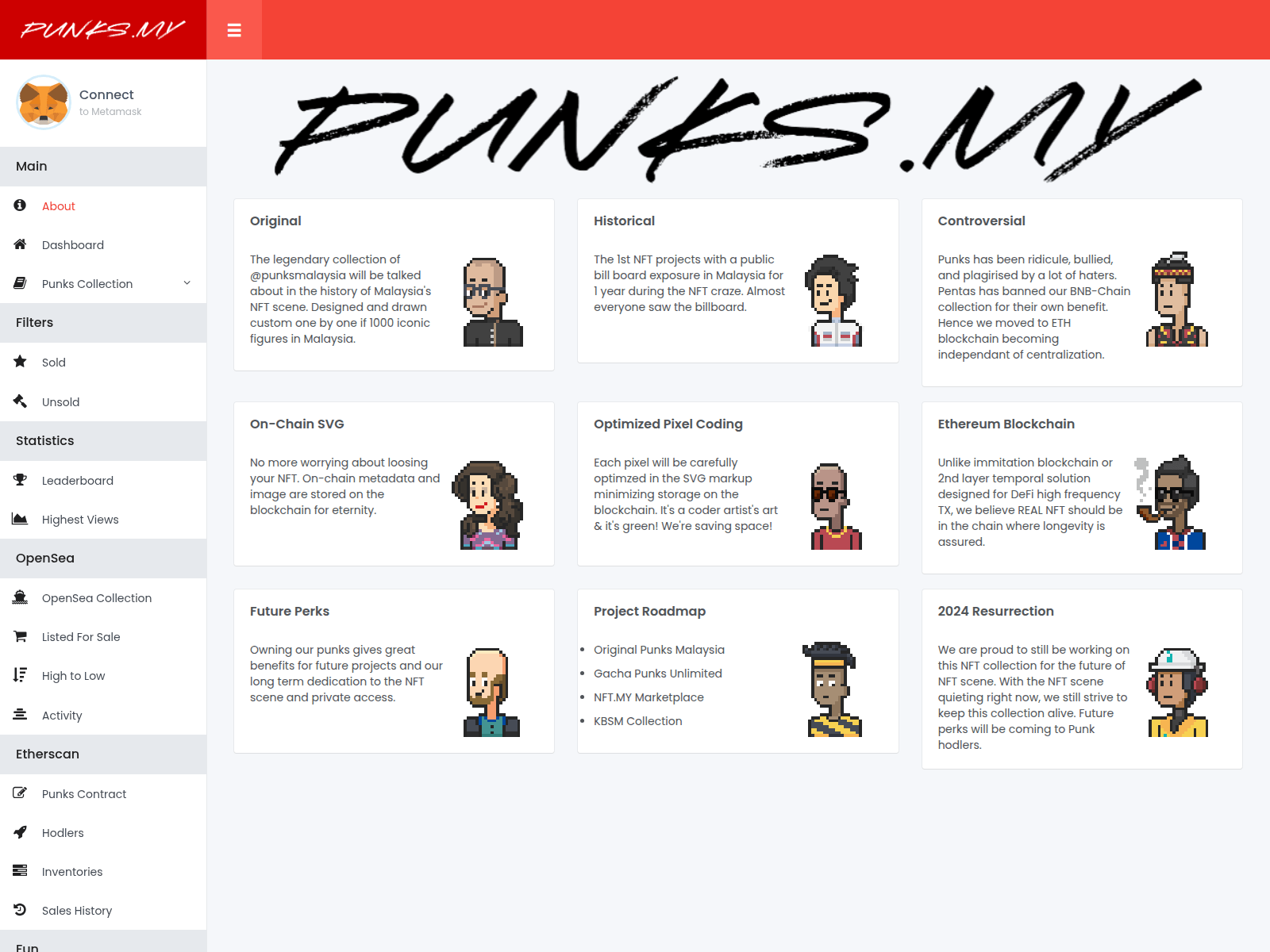Screen dimensions: 1270x952
Task: Click the Ethereum Blockchain heading
Action: pos(1006,424)
